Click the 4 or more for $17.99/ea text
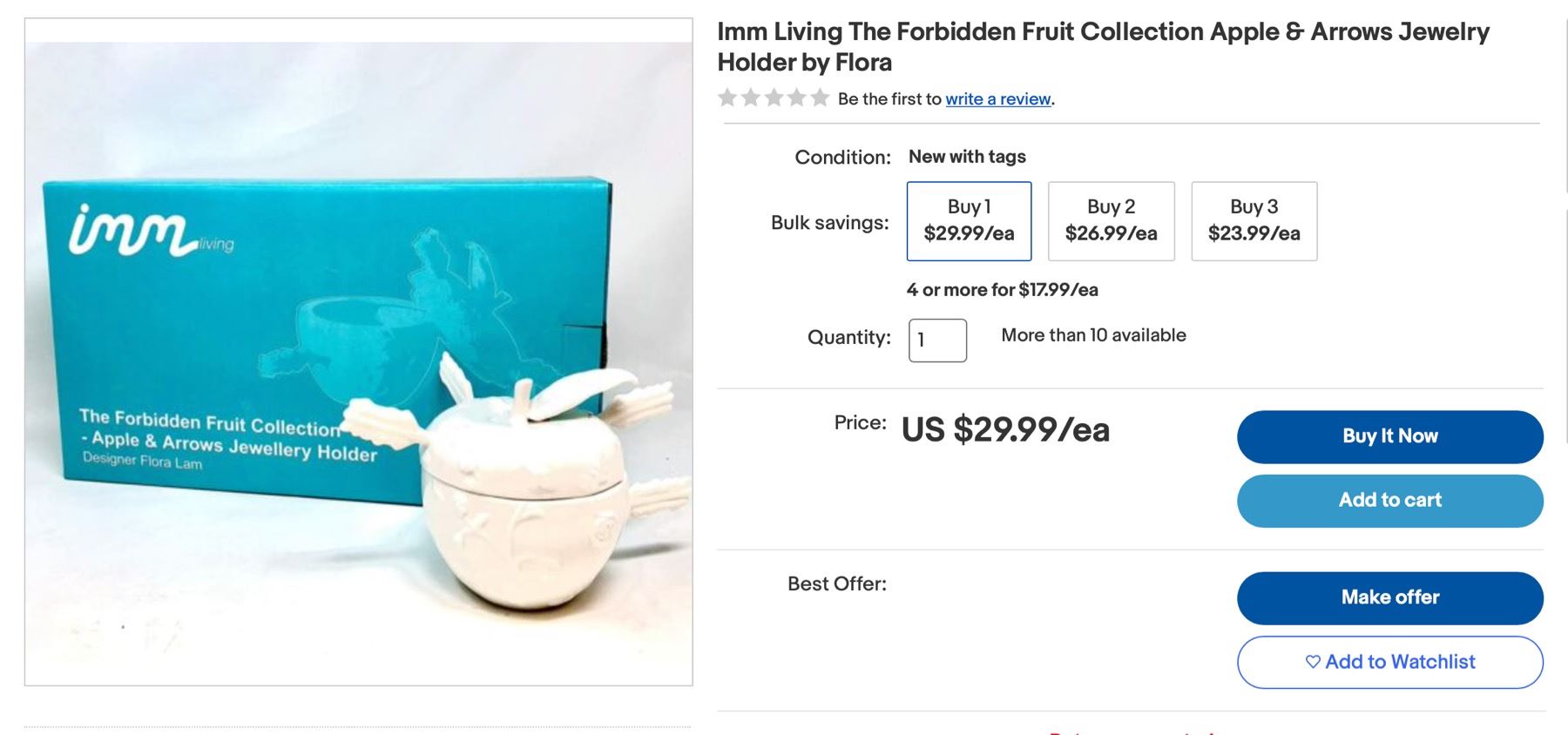Viewport: 1568px width, 735px height. (1002, 290)
